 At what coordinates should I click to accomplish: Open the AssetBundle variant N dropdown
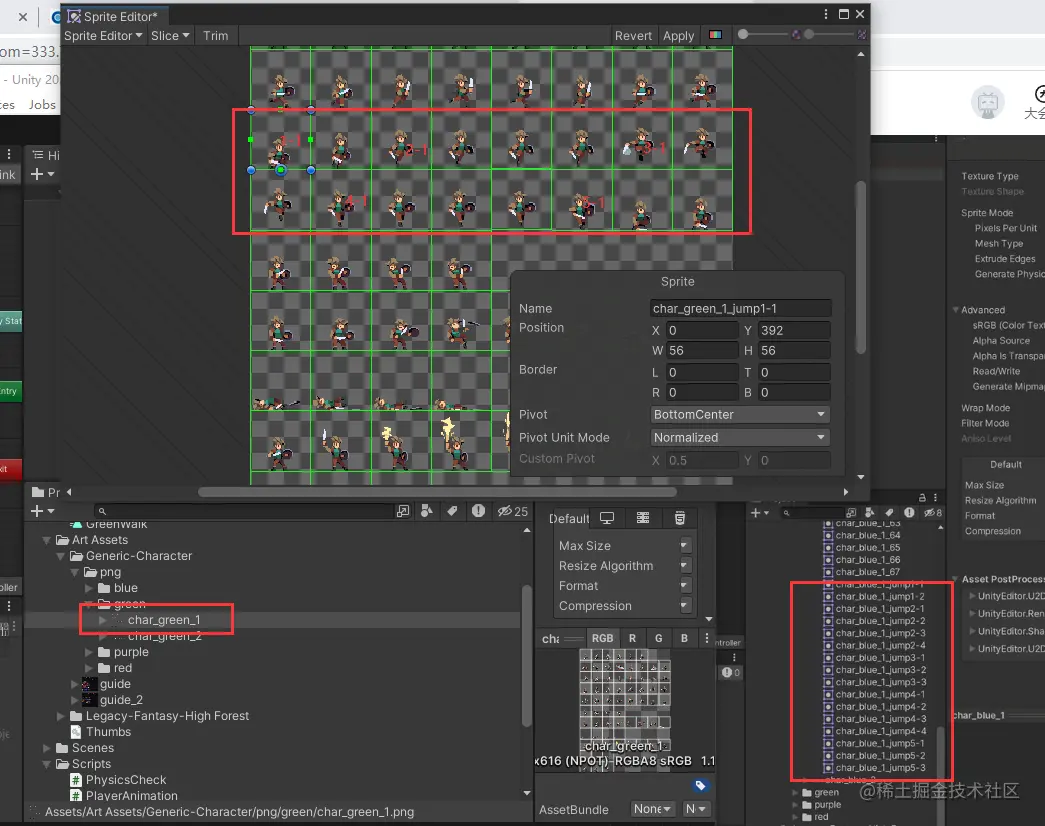694,809
